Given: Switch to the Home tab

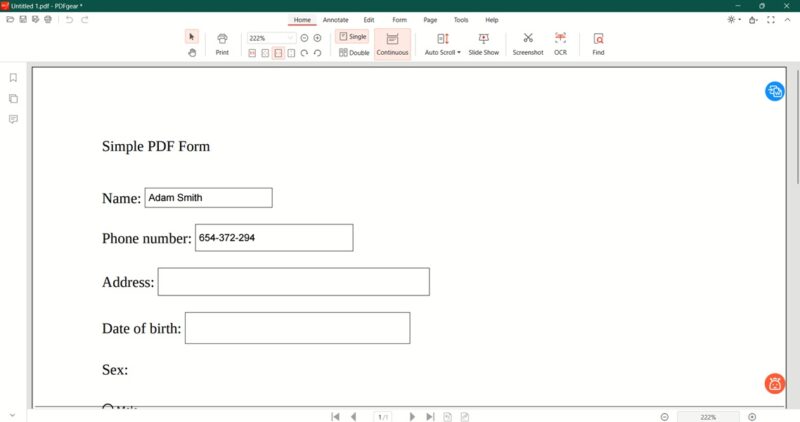Looking at the screenshot, I should (x=302, y=20).
